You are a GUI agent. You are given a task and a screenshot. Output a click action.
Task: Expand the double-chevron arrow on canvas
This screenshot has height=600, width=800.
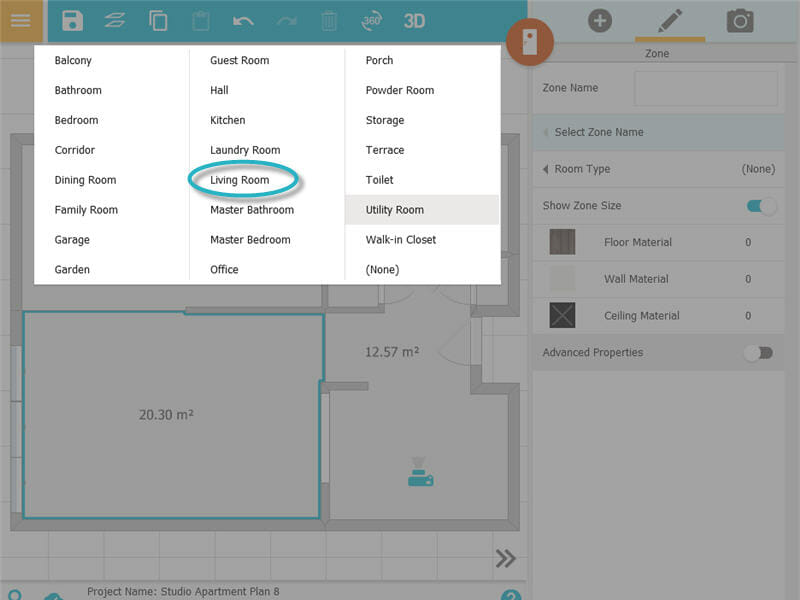pos(505,558)
